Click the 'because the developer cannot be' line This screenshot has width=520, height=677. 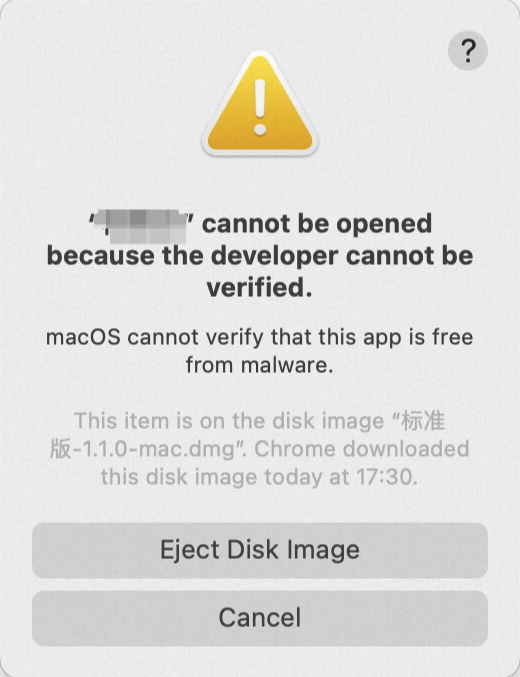(260, 256)
